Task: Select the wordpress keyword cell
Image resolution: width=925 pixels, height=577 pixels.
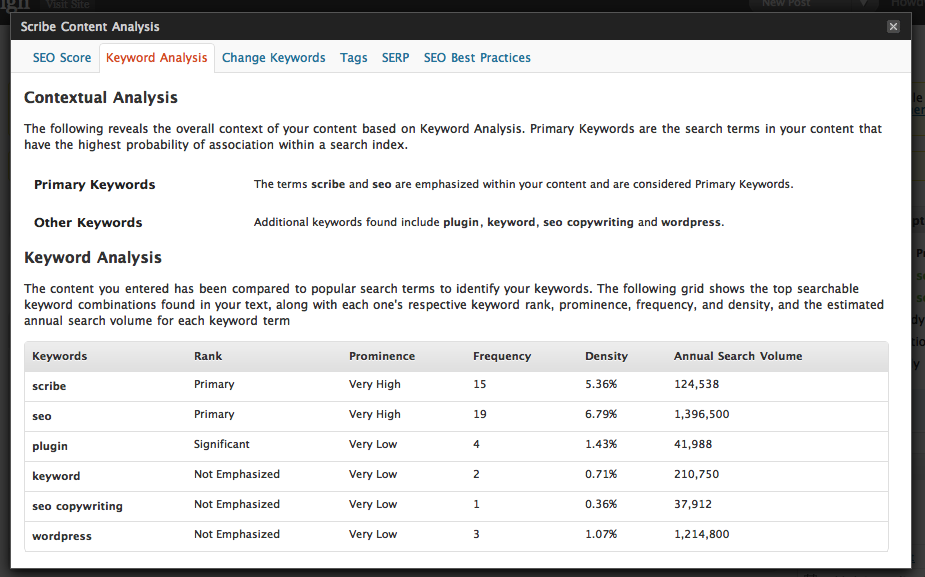Action: [x=62, y=536]
